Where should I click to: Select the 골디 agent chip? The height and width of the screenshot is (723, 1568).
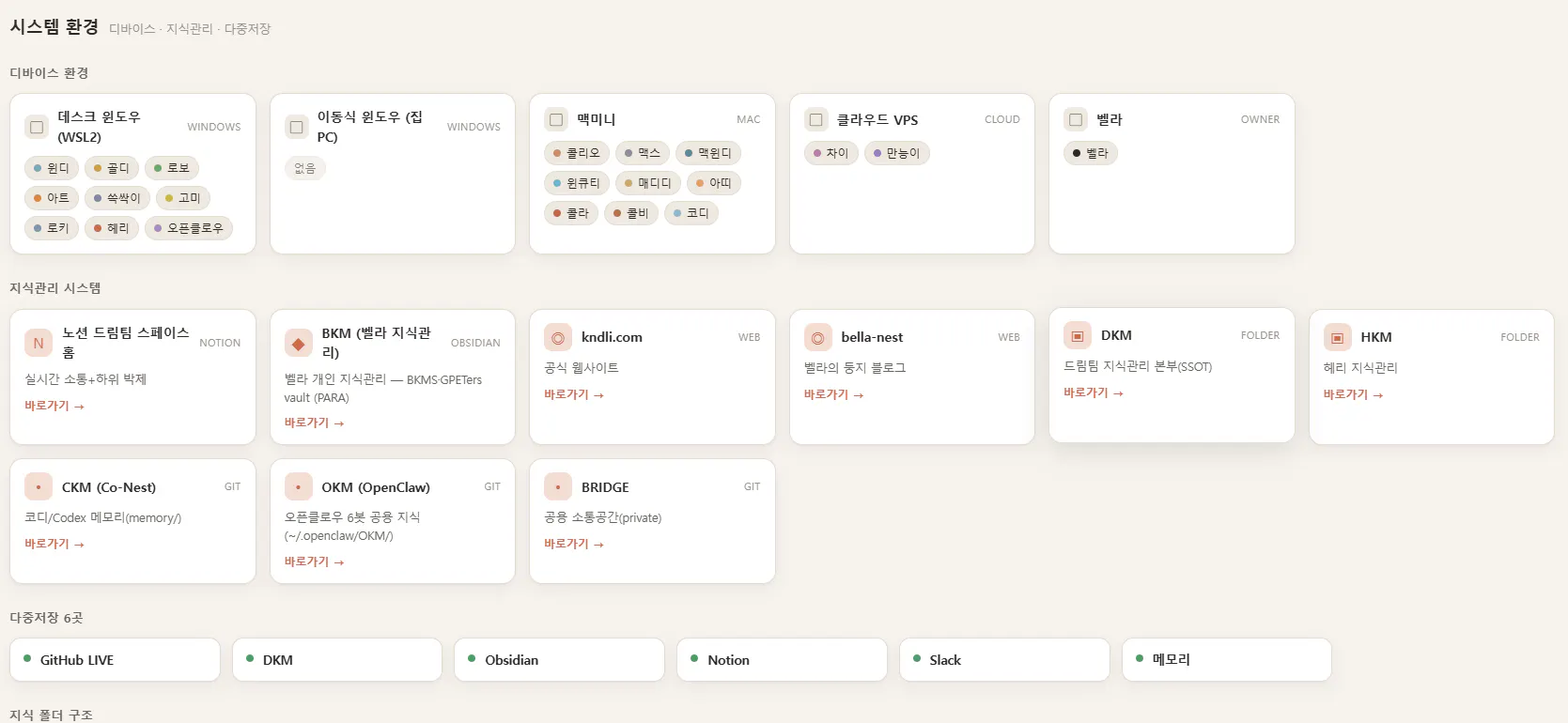[112, 168]
